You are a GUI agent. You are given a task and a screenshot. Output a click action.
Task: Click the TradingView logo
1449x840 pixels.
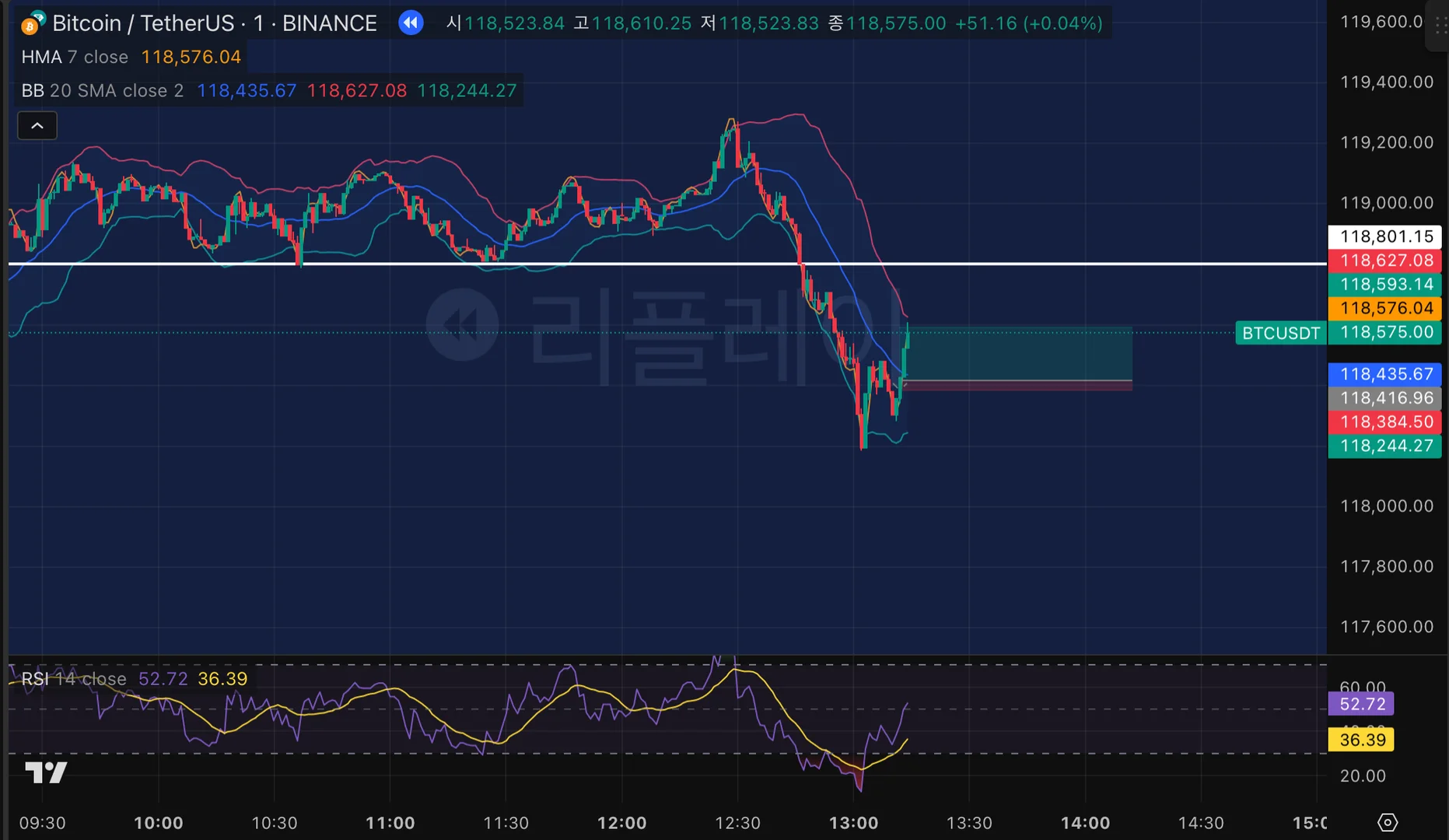pyautogui.click(x=46, y=772)
